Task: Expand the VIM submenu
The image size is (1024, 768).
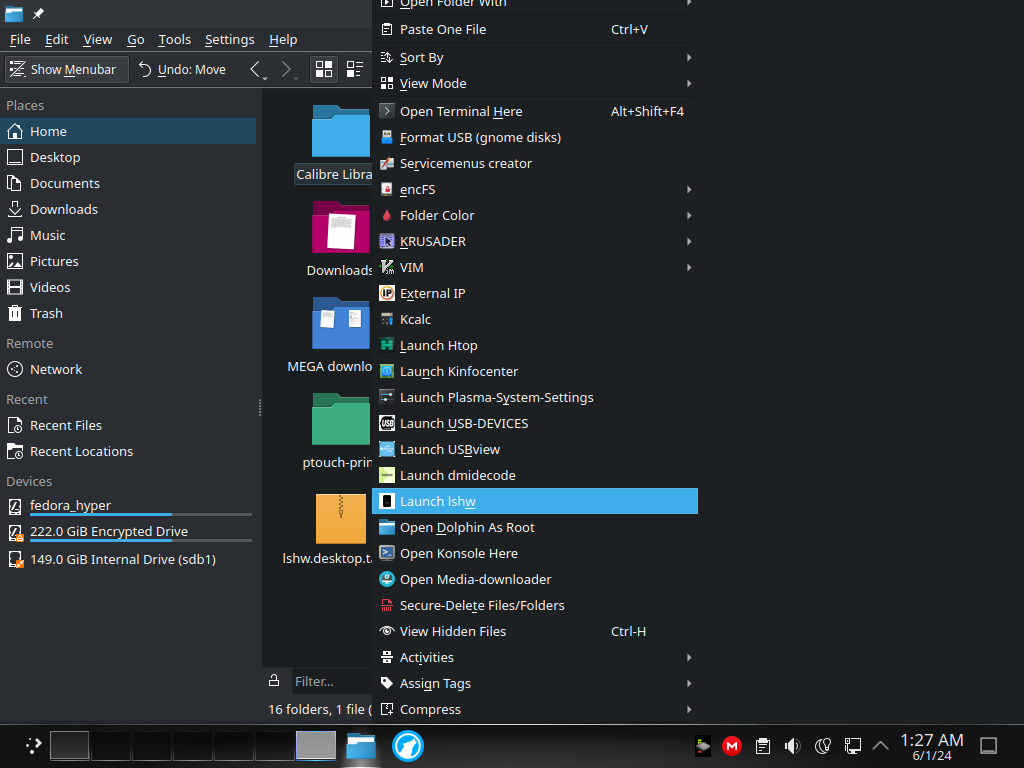Action: pyautogui.click(x=534, y=267)
